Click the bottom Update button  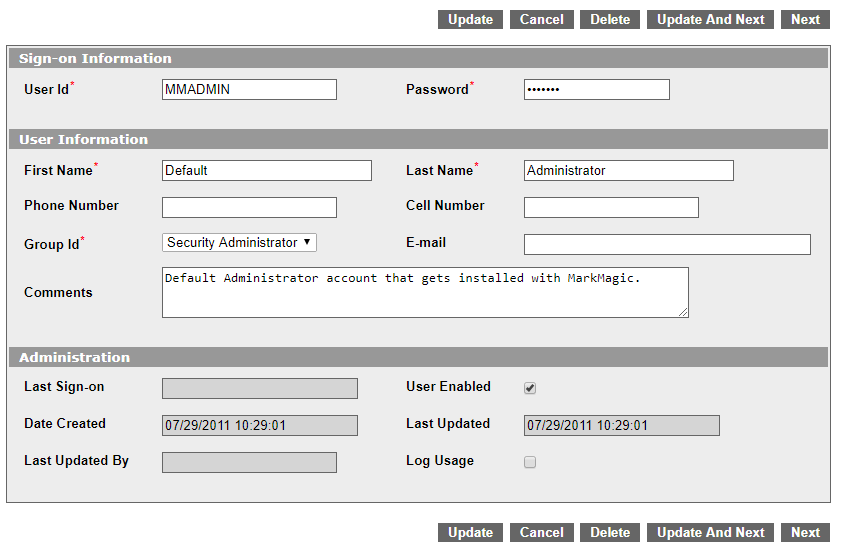coord(470,532)
